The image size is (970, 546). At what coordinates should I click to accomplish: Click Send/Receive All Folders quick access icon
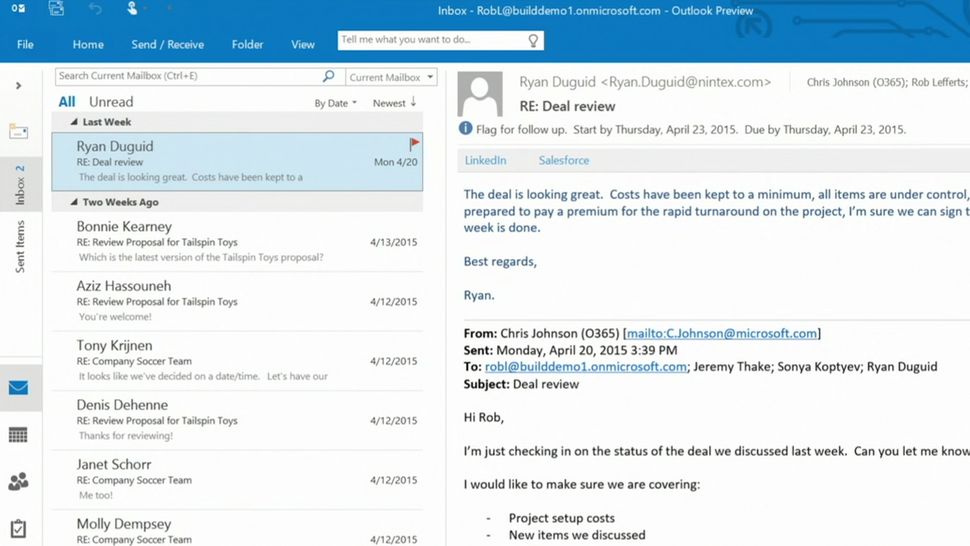point(56,9)
